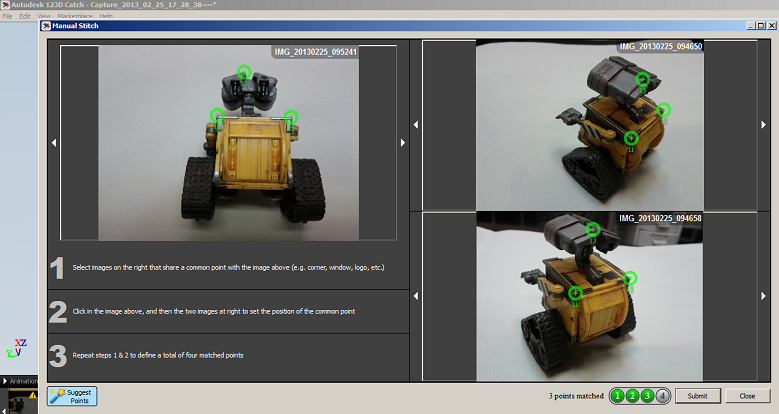Click the IMG_20130225_094658 image label
Screen dimensions: 779x414
660,218
